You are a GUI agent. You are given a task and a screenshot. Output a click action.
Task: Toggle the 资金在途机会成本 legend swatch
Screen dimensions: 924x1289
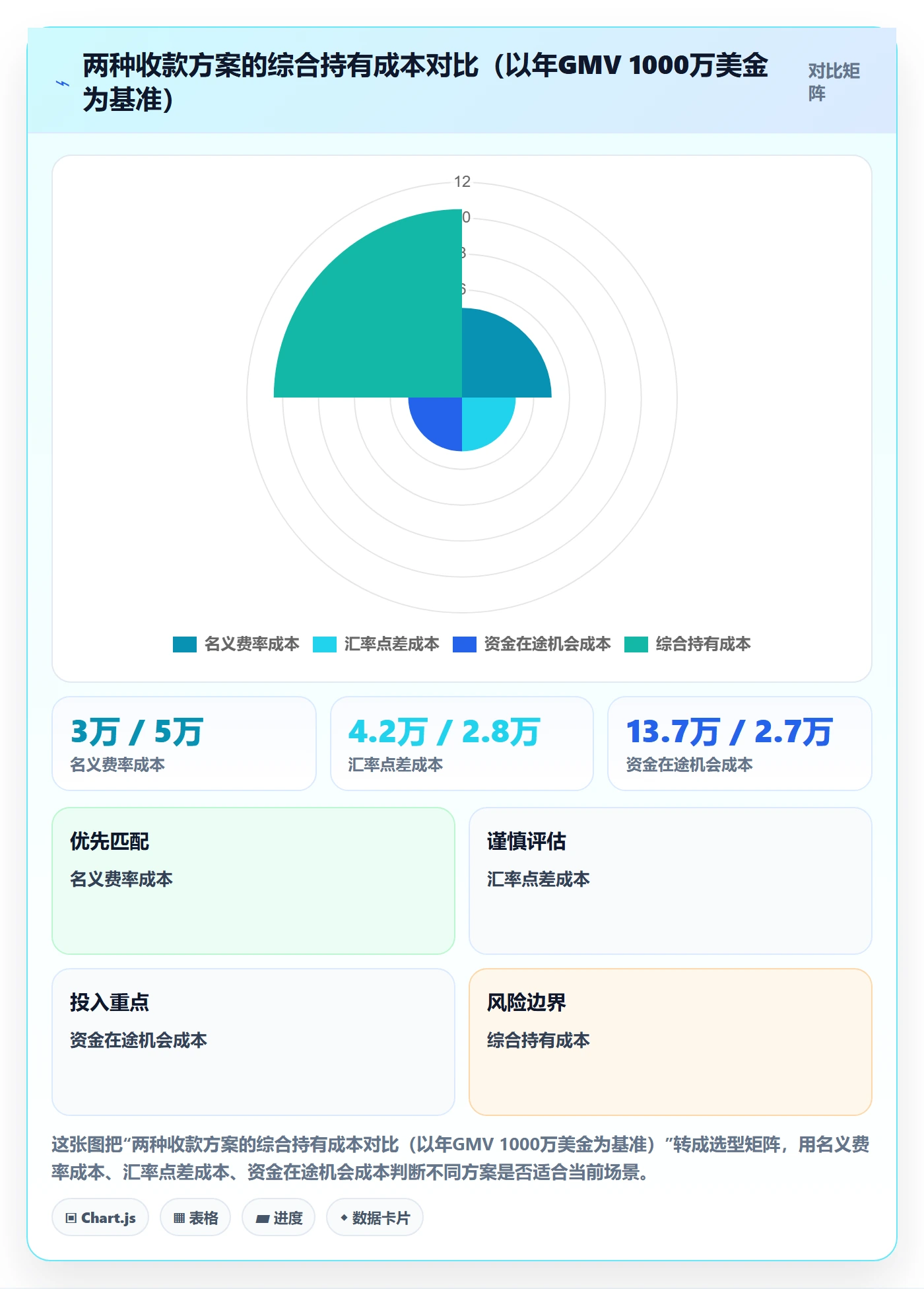pos(465,644)
